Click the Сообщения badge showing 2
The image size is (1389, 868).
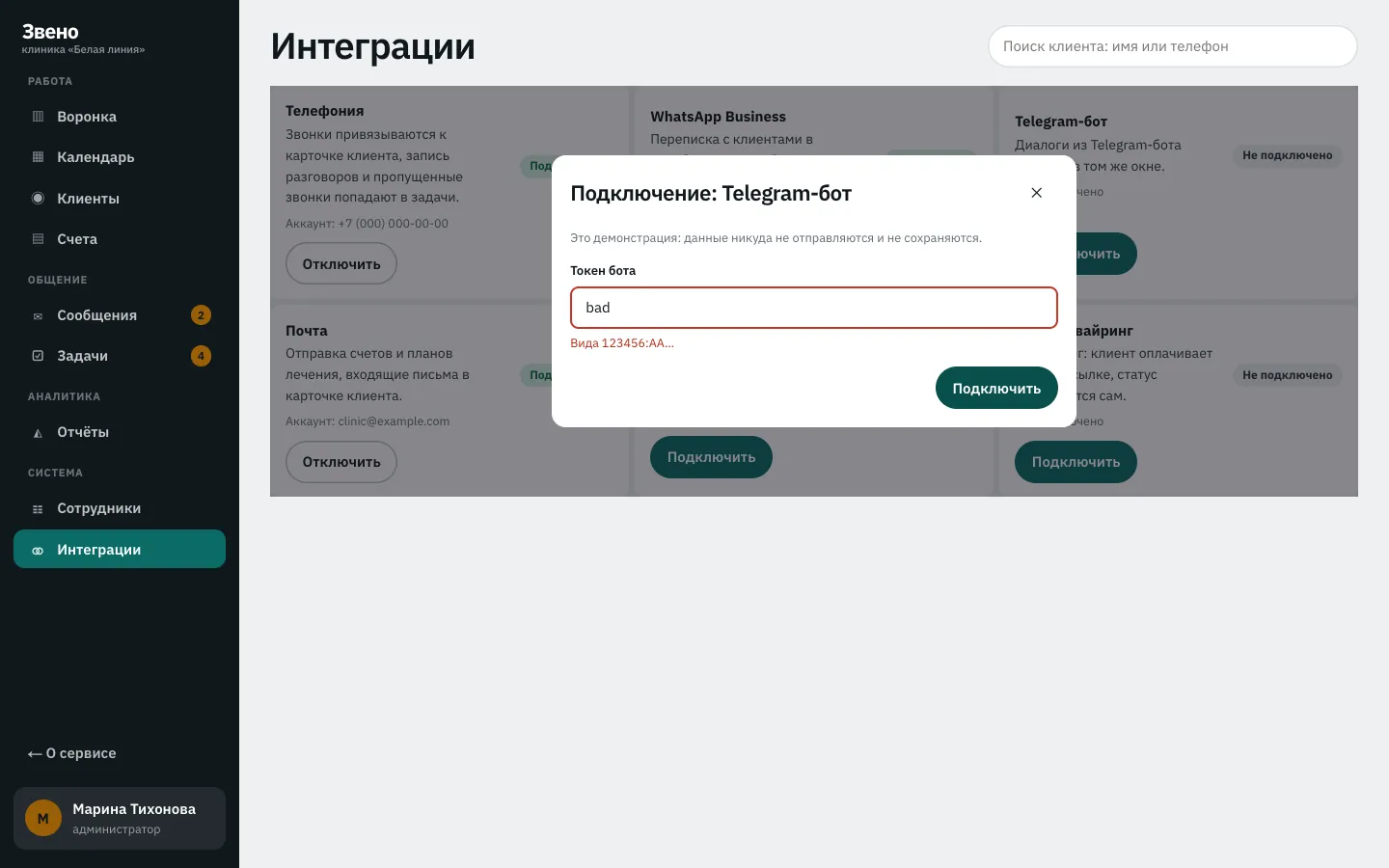click(x=201, y=315)
